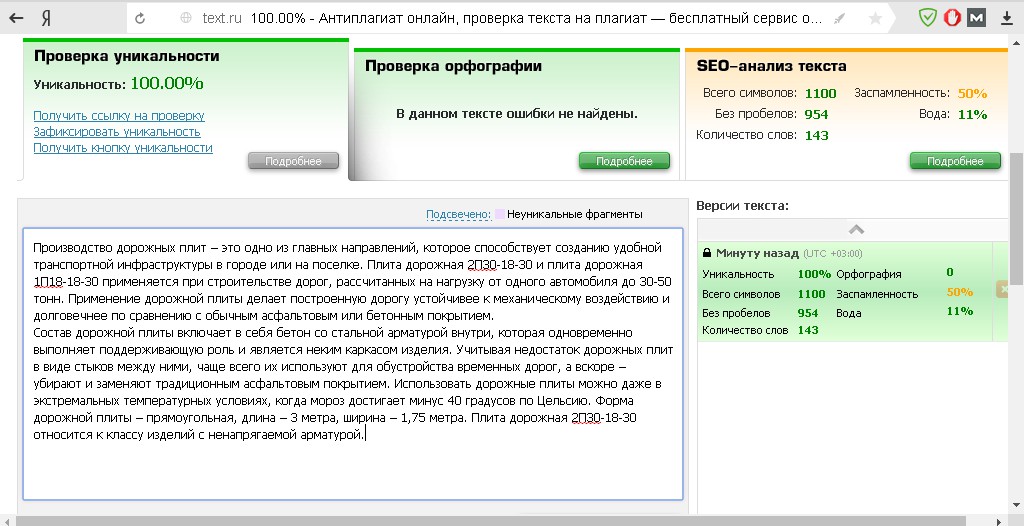Open the 'Минуту назад' version entry
Image resolution: width=1024 pixels, height=526 pixels.
tap(757, 253)
